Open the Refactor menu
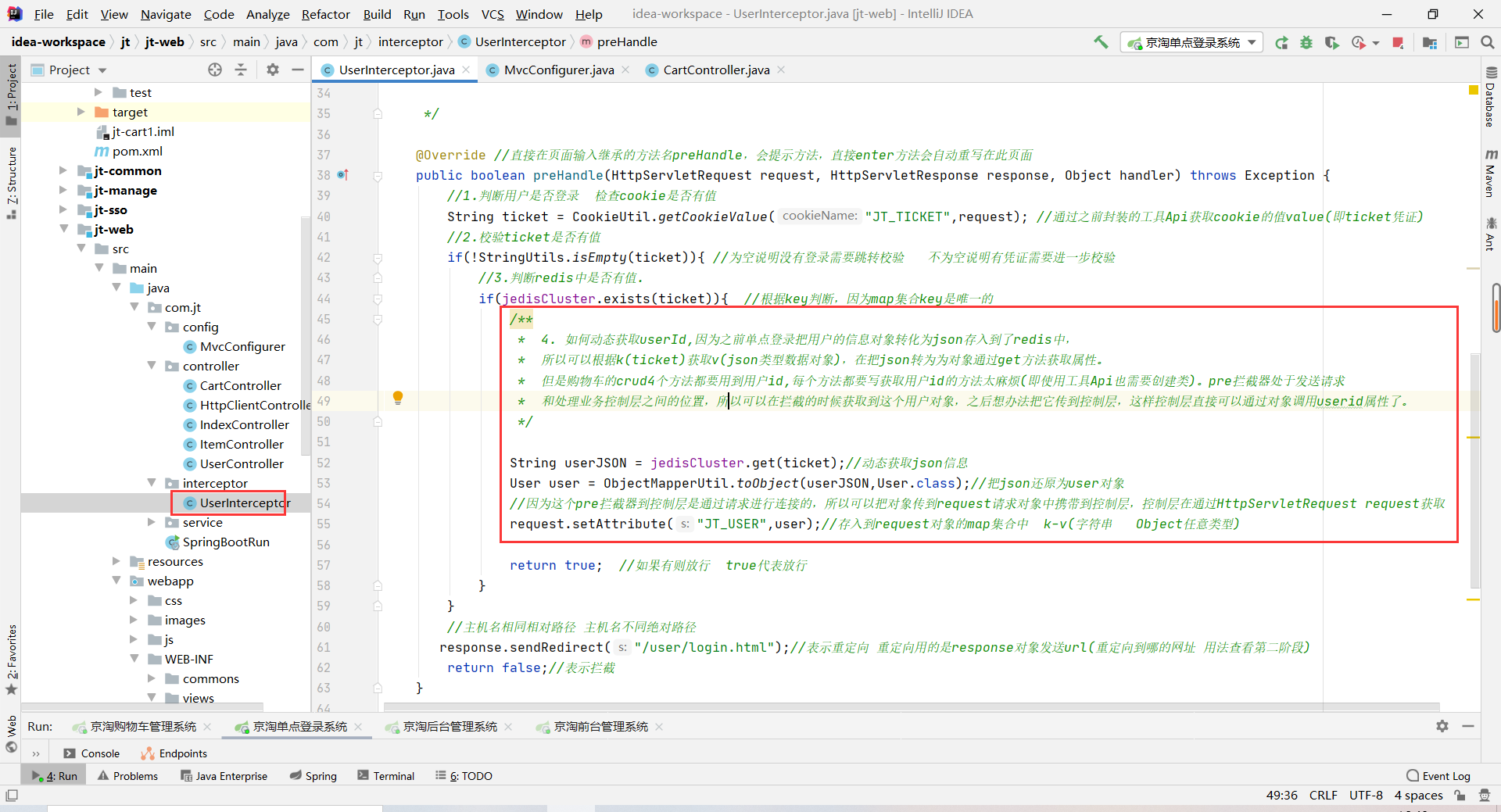1501x812 pixels. [x=325, y=14]
